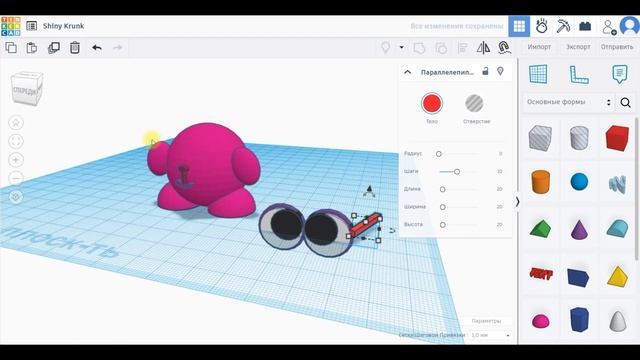Click the Cruise magnet icon
This screenshot has height=360, width=640.
504,48
